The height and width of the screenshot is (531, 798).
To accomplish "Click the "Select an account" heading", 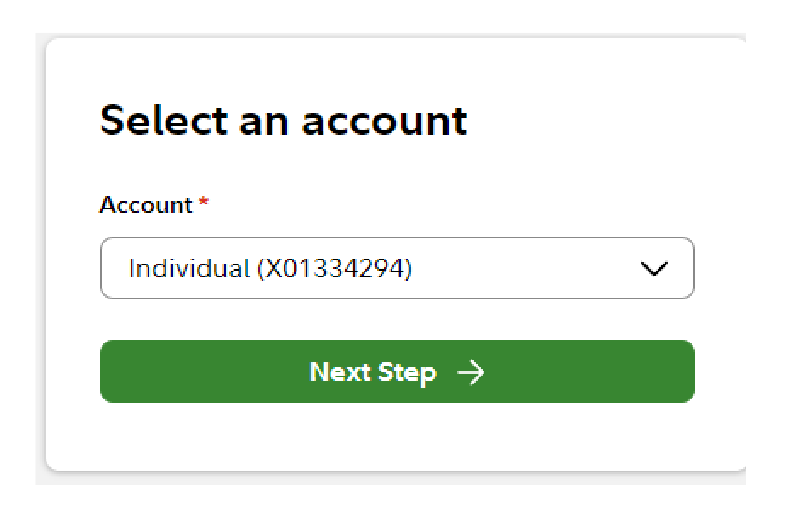I will click(284, 121).
